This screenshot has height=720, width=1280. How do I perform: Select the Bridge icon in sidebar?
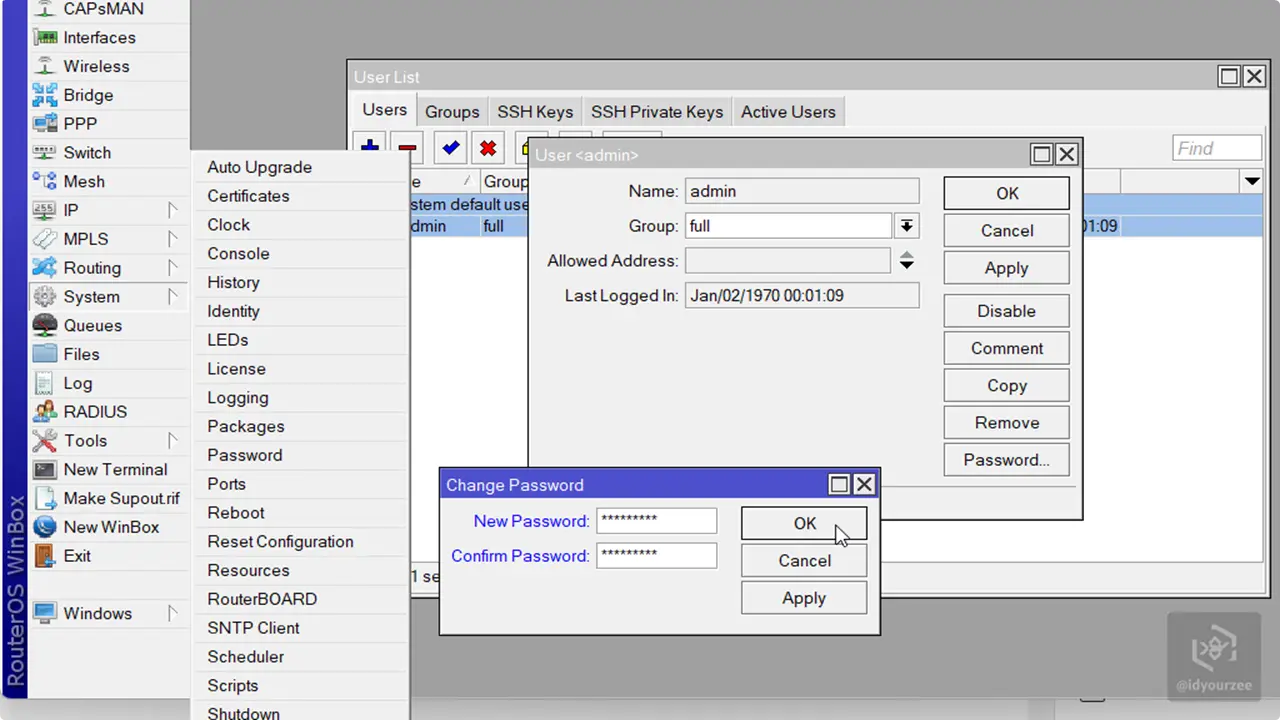(x=45, y=95)
